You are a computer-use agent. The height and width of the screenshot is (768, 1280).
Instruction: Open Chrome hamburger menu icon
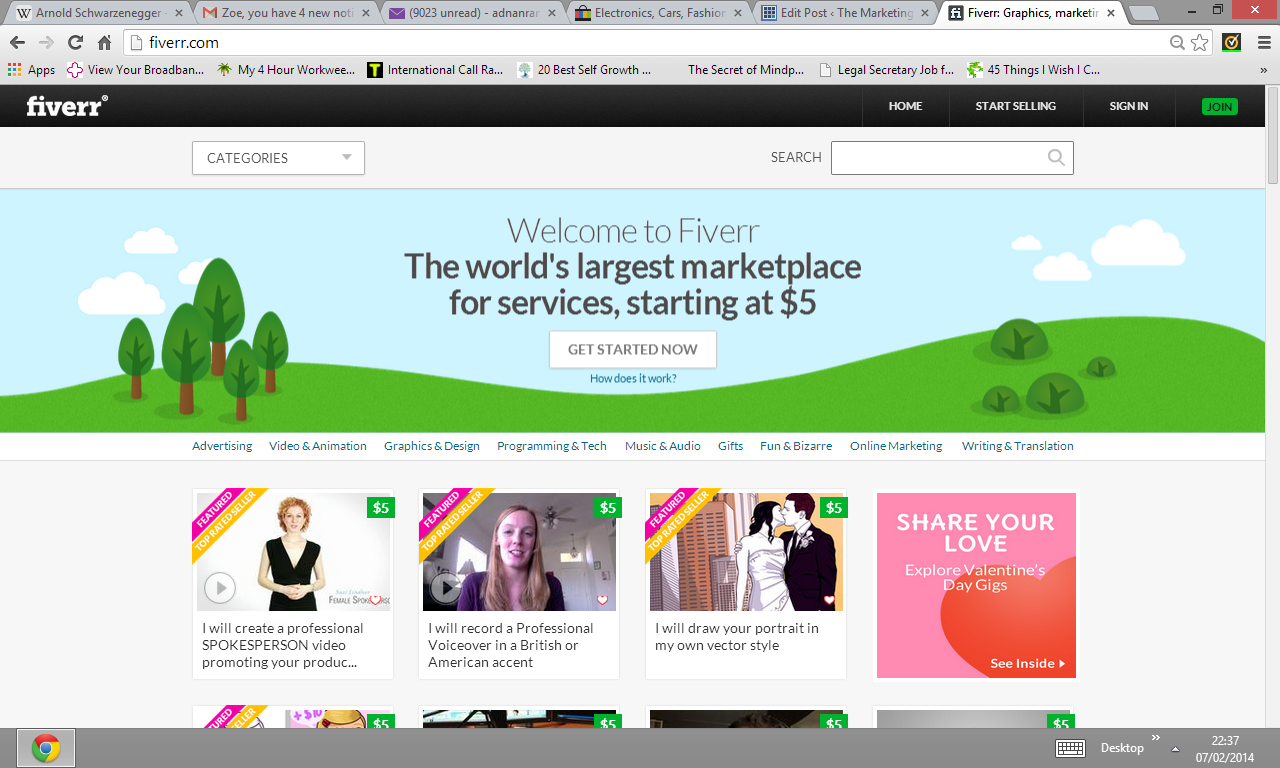(1264, 43)
